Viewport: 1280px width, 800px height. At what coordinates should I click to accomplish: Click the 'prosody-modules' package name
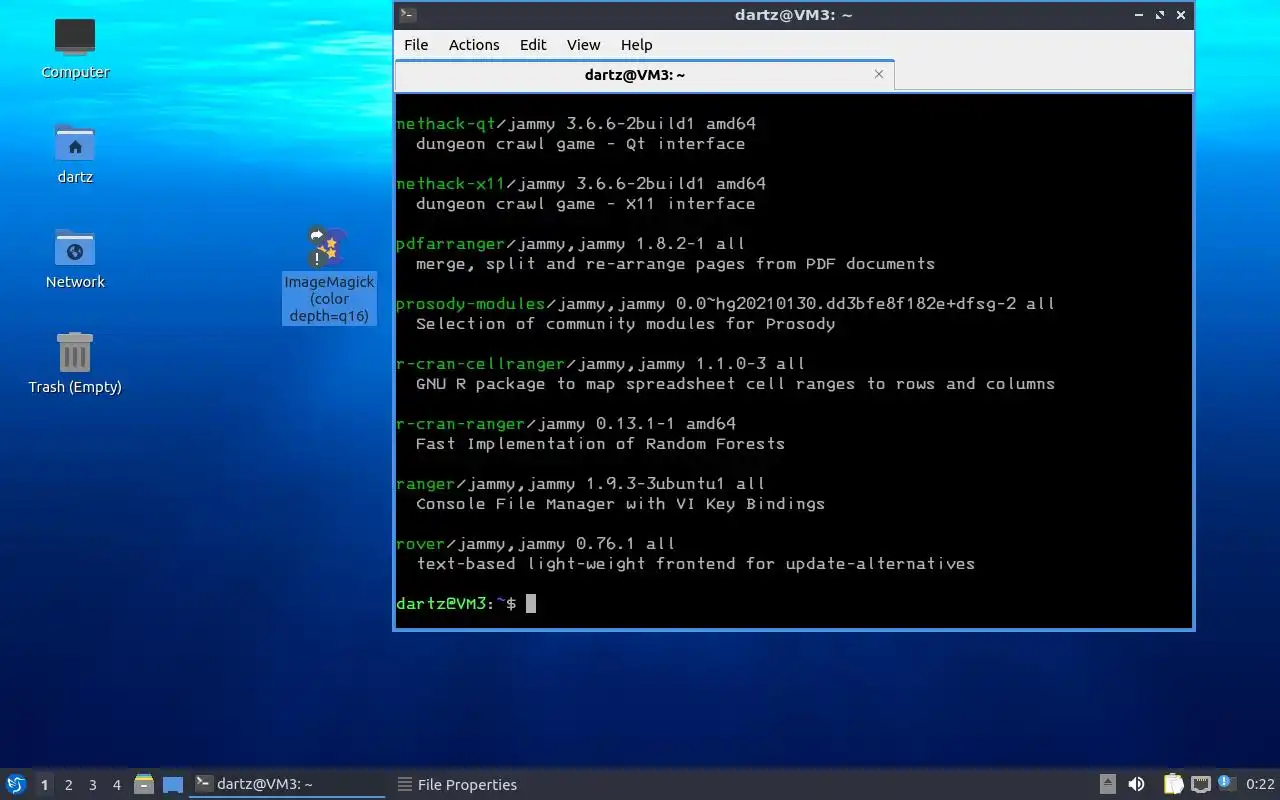click(x=471, y=304)
